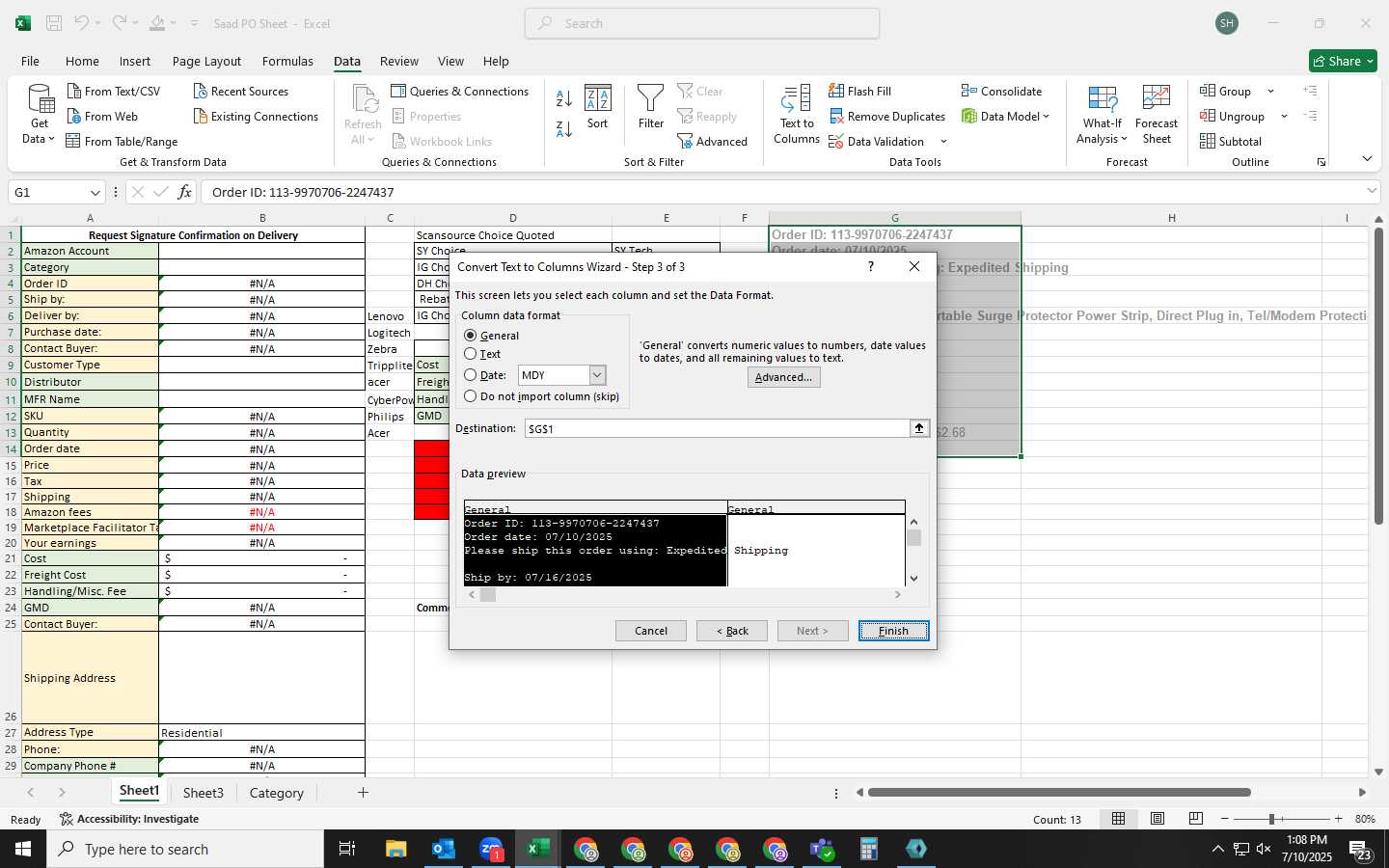Open the File menu
The height and width of the screenshot is (868, 1389).
pyautogui.click(x=30, y=61)
